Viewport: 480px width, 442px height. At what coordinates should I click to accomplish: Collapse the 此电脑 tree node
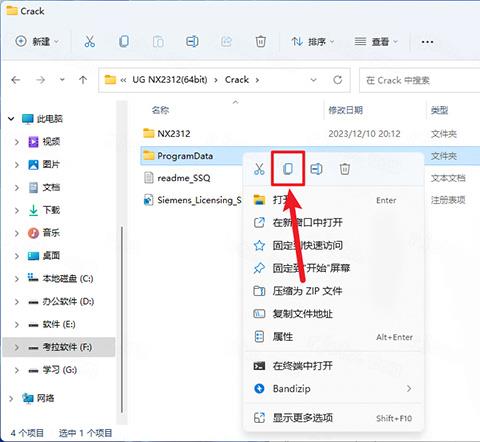[11, 119]
